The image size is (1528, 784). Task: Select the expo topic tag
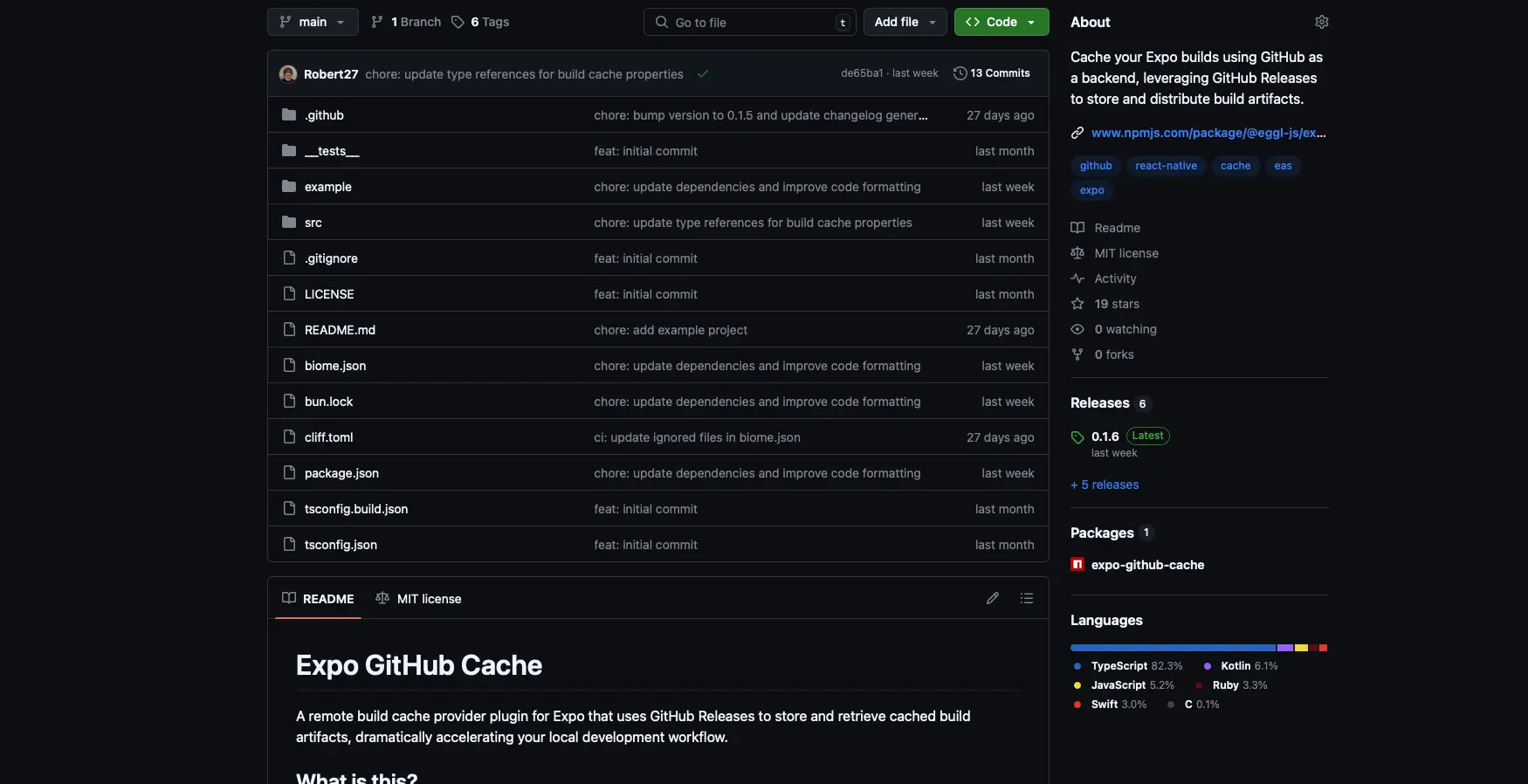[1091, 190]
